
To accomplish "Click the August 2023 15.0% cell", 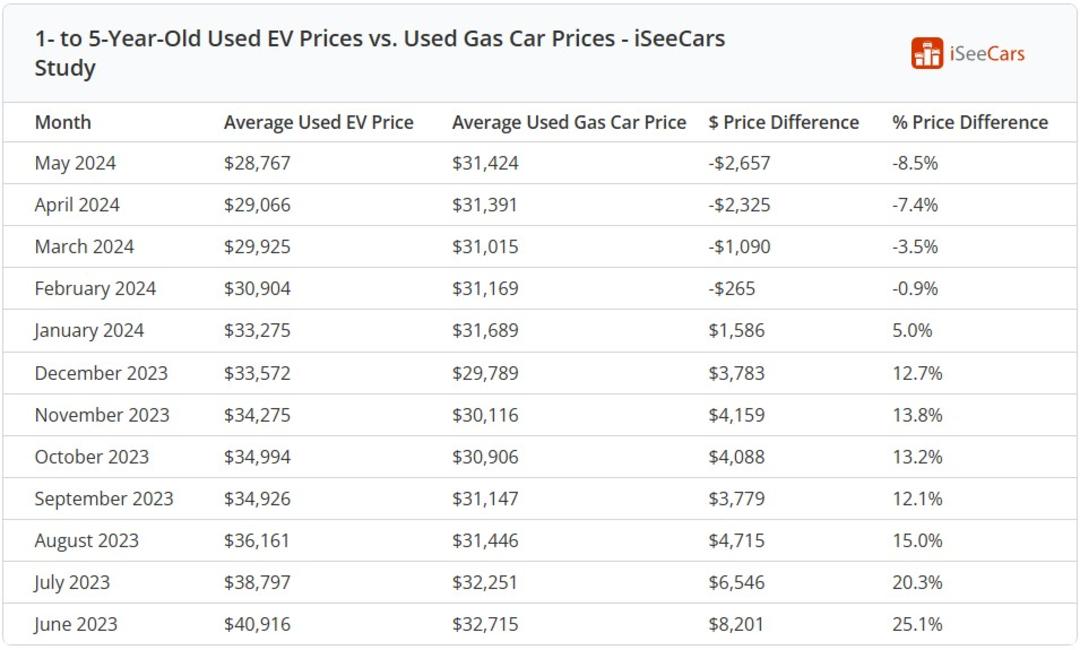I will [x=917, y=541].
